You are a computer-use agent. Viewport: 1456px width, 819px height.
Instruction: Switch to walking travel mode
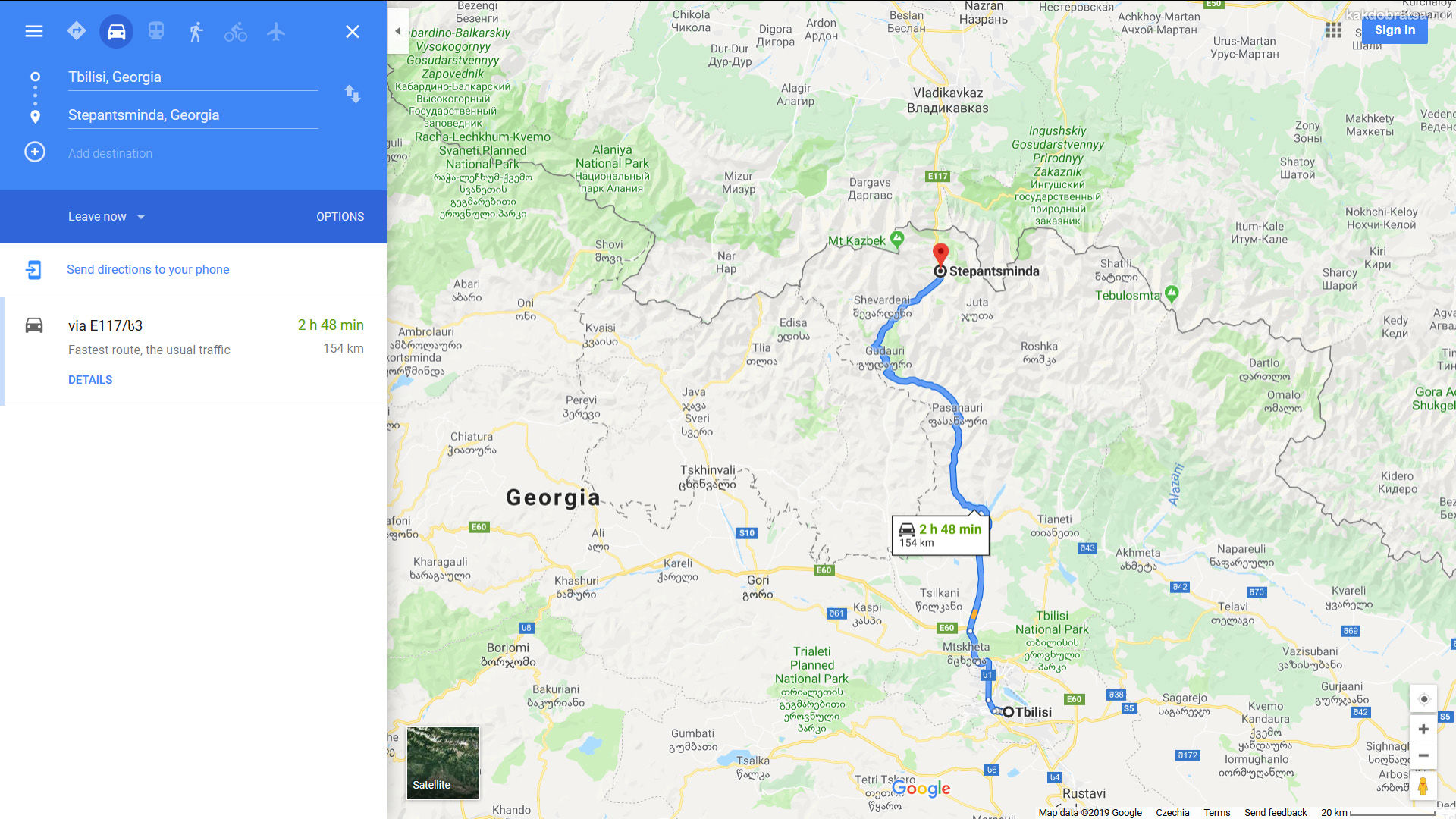click(x=196, y=32)
